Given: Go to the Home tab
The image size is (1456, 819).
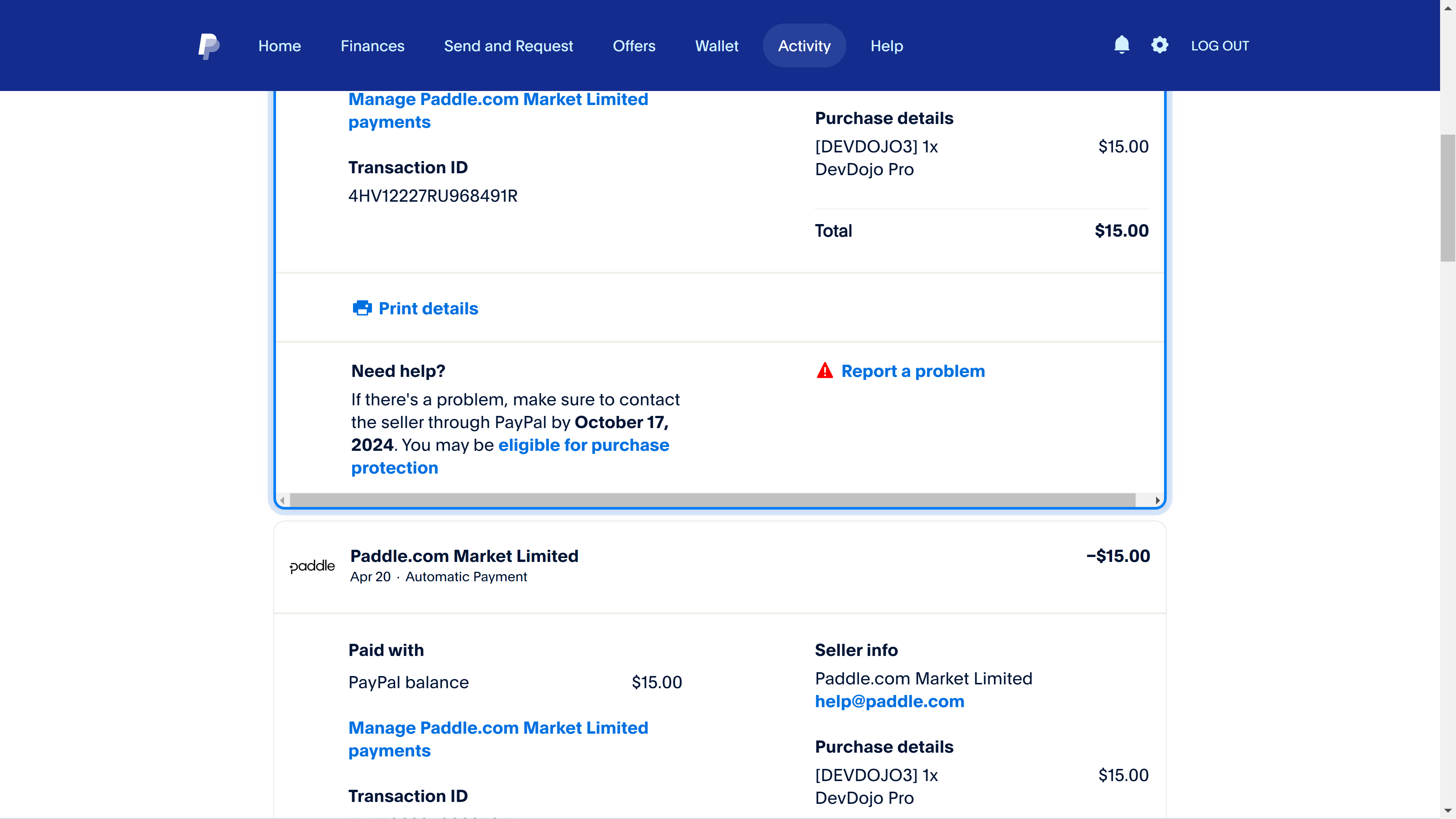Looking at the screenshot, I should pyautogui.click(x=279, y=46).
